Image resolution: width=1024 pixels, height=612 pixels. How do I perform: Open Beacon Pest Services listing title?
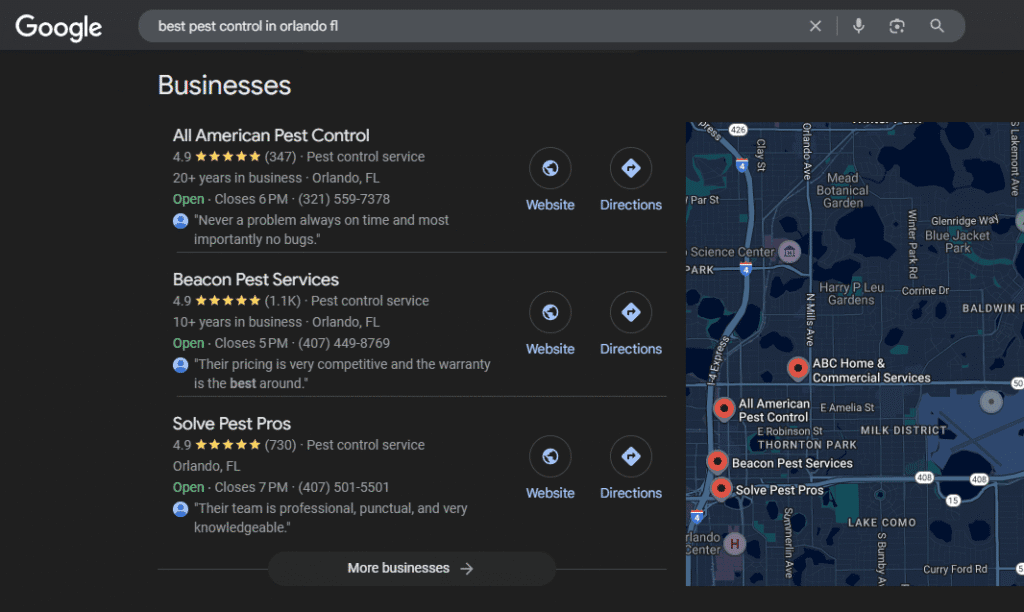coord(256,279)
